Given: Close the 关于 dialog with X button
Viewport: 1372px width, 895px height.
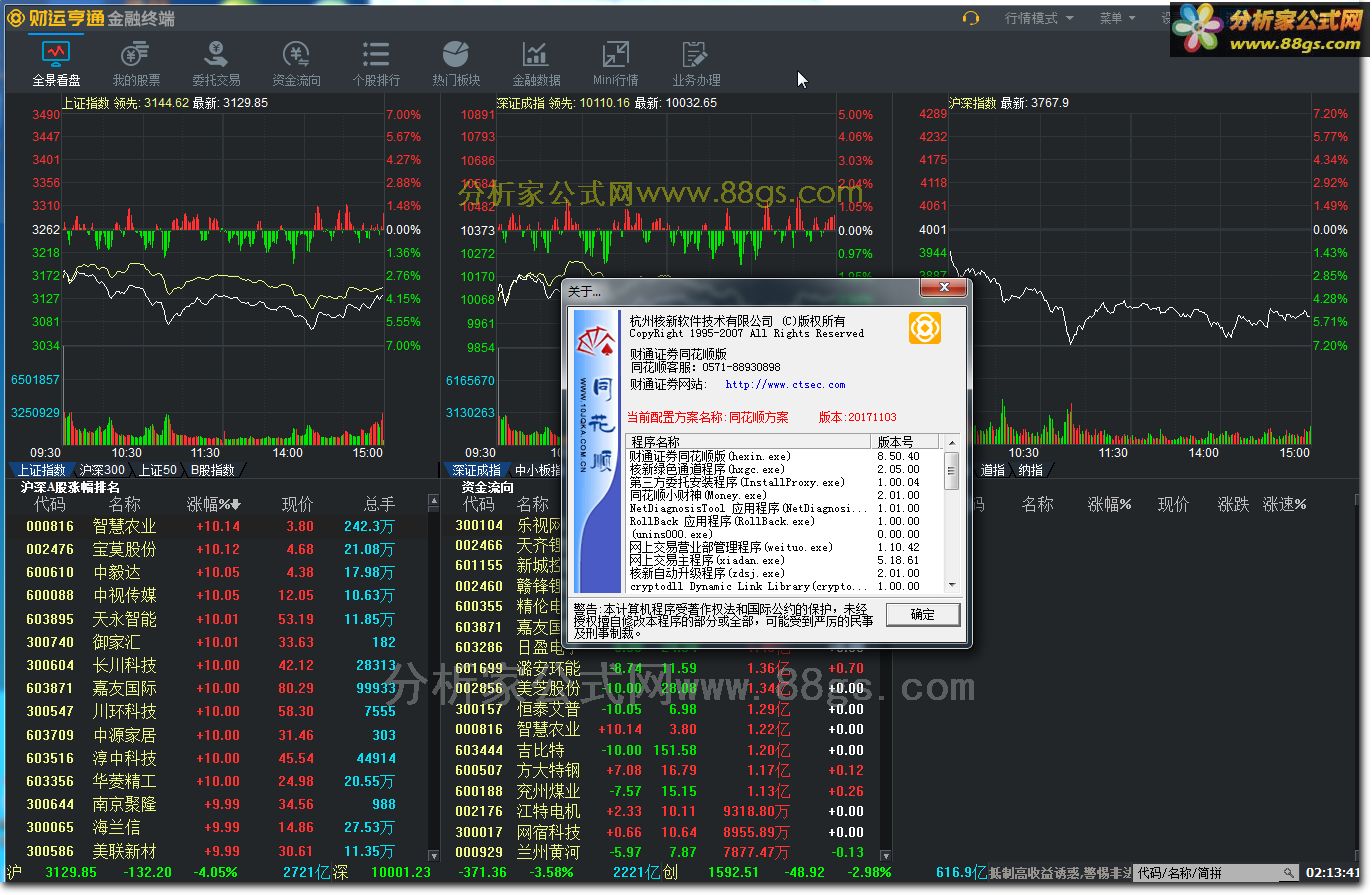Looking at the screenshot, I should pyautogui.click(x=944, y=288).
